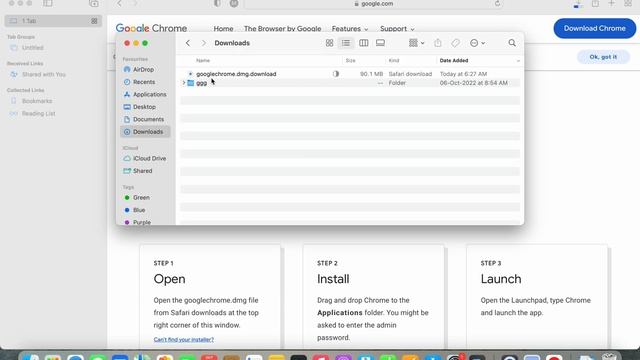Click Safari address bar google.com
Viewport: 640px width, 360px height.
(x=373, y=4)
